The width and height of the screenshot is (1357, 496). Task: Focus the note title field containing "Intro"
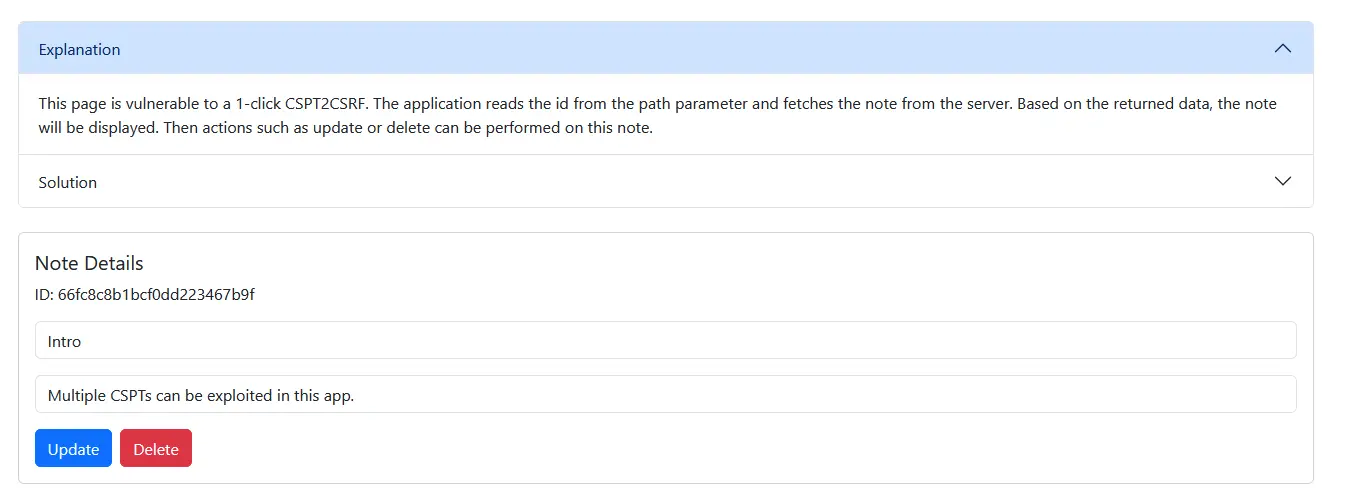665,341
